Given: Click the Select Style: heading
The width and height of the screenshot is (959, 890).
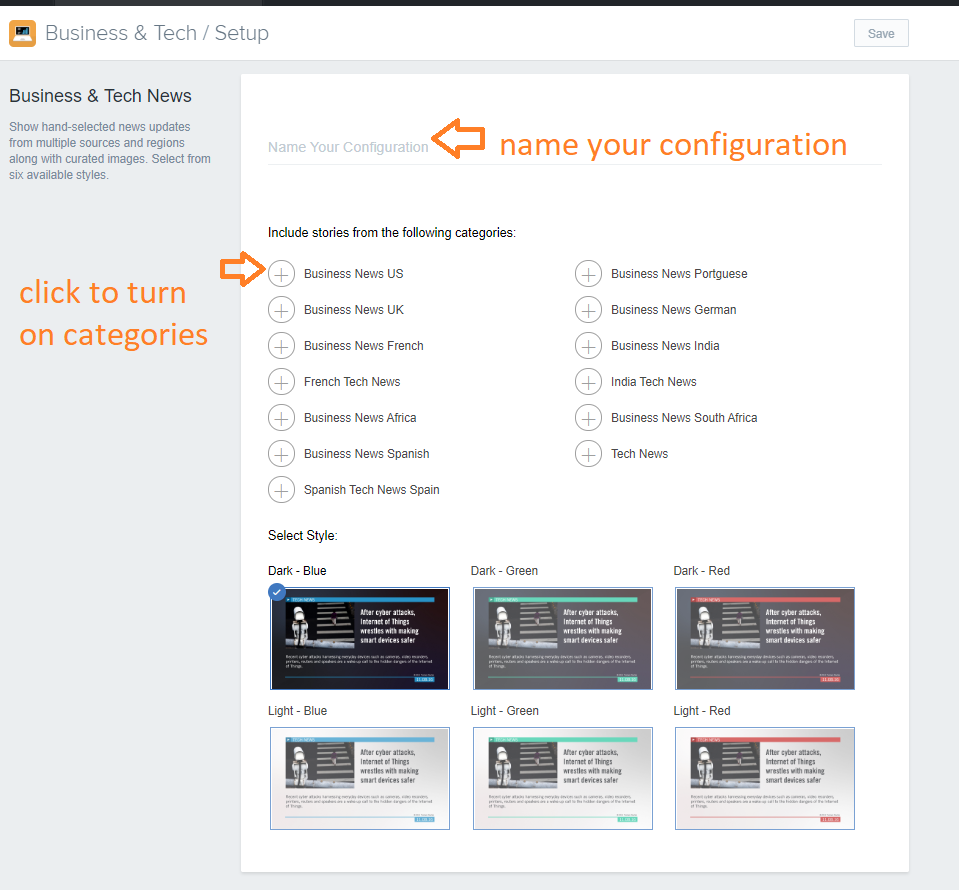Looking at the screenshot, I should 303,536.
